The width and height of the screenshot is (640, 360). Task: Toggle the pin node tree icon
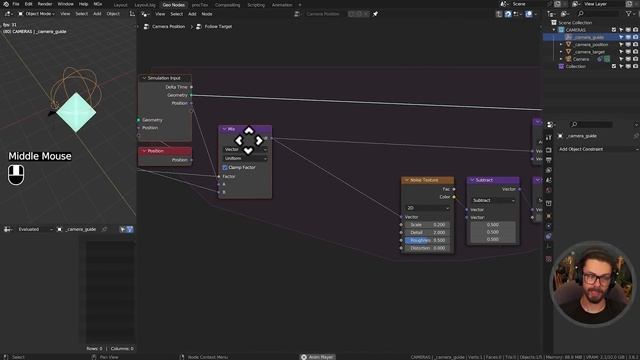[375, 14]
